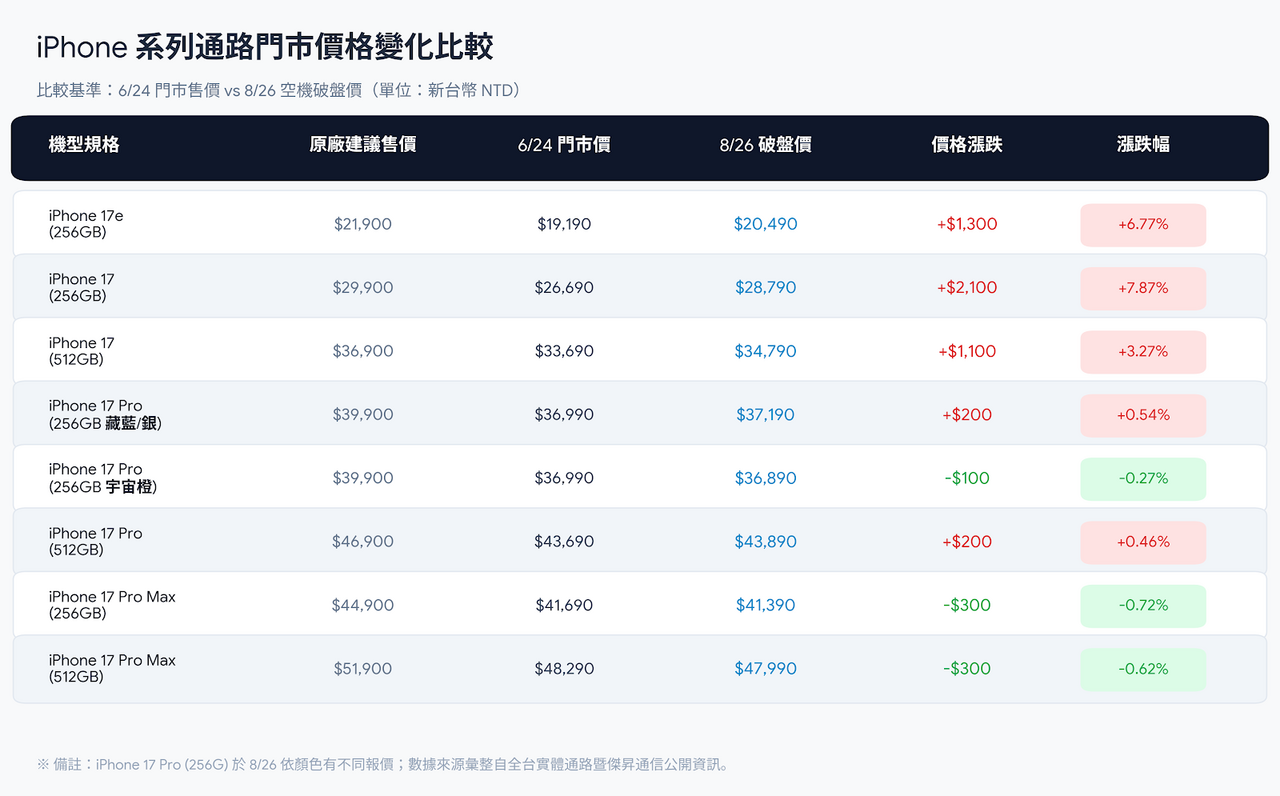Click the $34,790 price in blue
The width and height of the screenshot is (1280, 796).
(765, 351)
